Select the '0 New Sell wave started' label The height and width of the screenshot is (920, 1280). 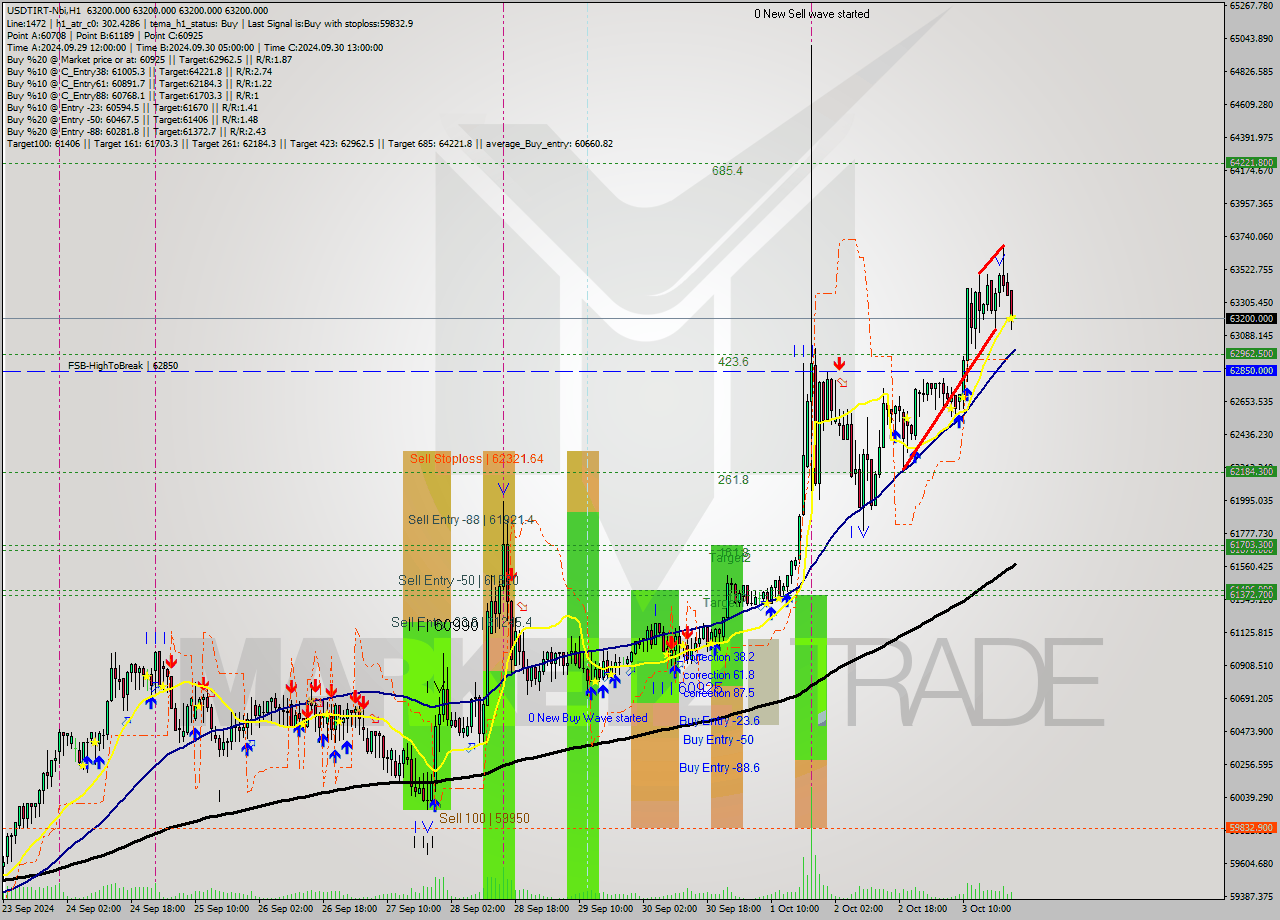tap(812, 14)
